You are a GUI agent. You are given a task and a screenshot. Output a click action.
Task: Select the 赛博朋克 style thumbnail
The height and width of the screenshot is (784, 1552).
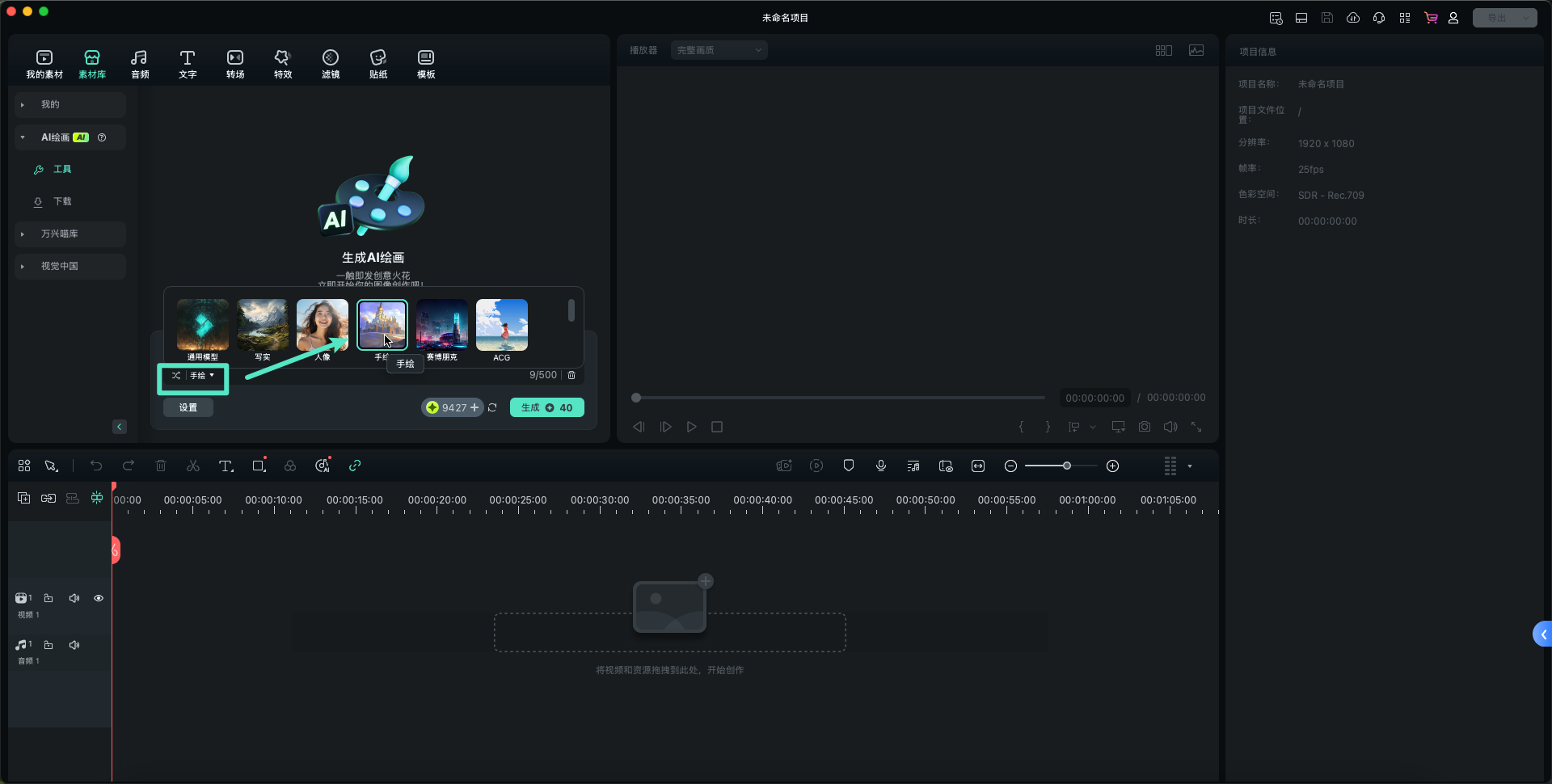click(x=442, y=325)
